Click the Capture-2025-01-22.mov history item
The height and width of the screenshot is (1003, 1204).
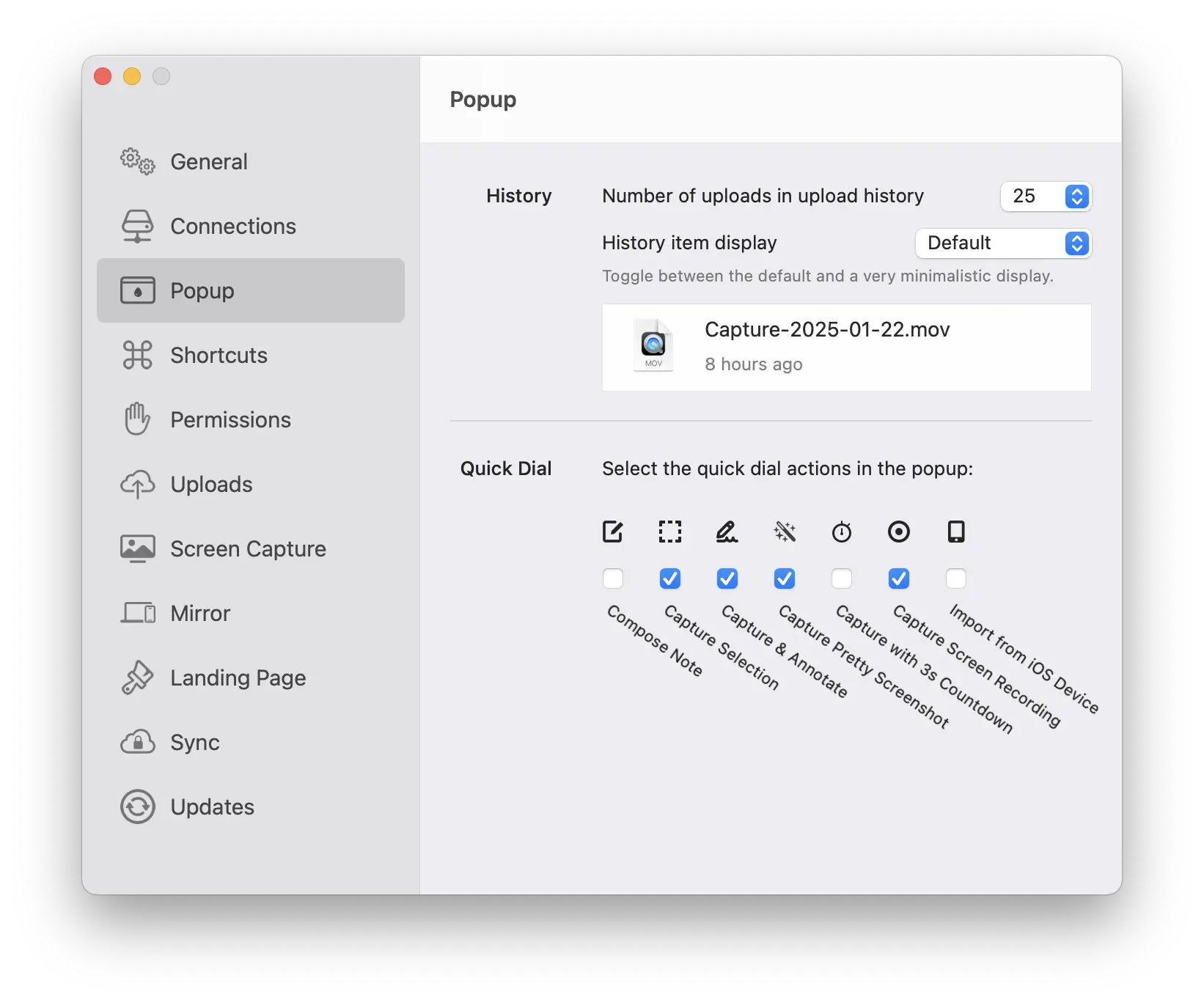click(846, 347)
